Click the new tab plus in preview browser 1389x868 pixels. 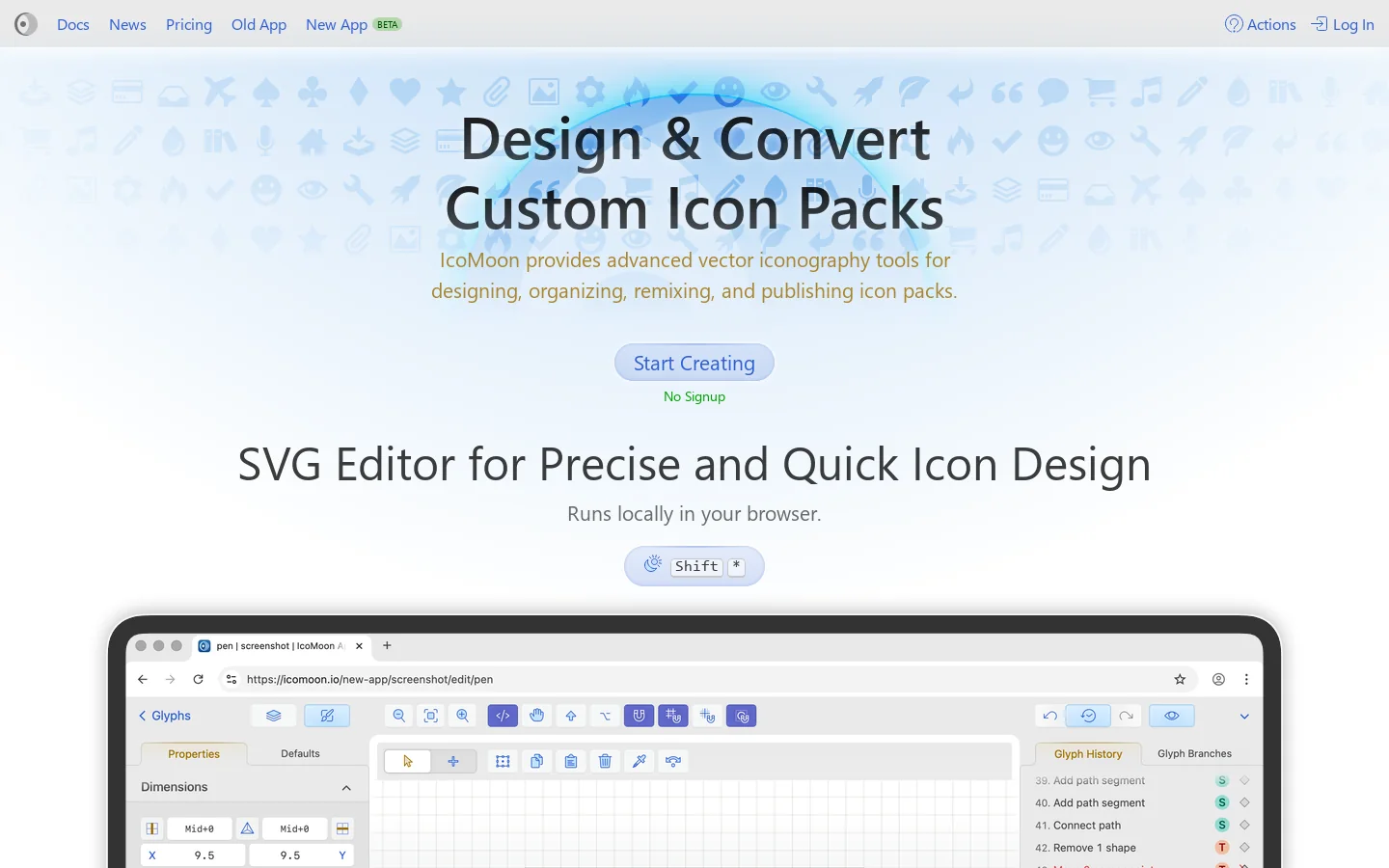pos(387,645)
